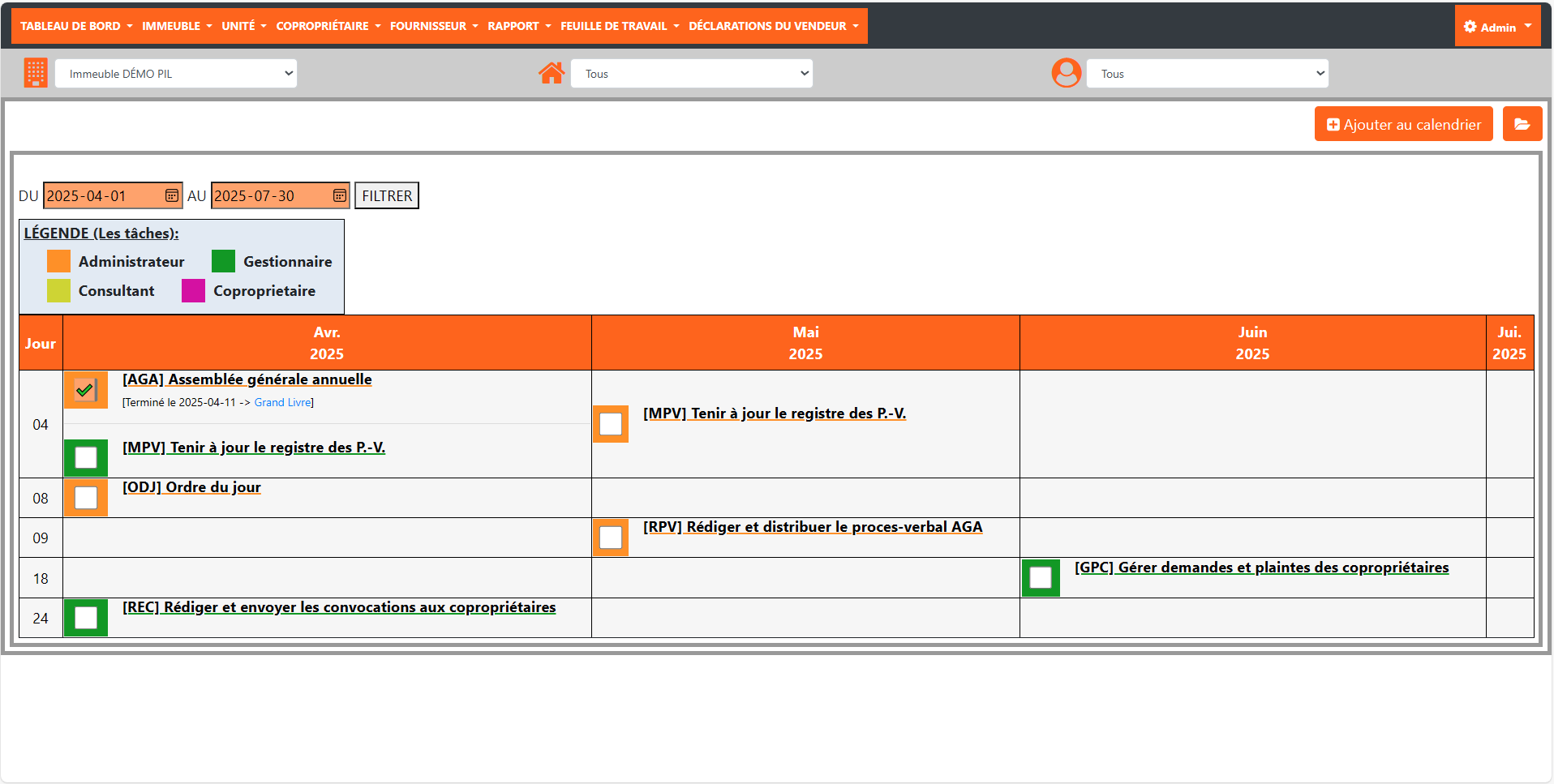This screenshot has width=1554, height=784.
Task: Check the REC convocations task checkbox
Action: point(86,618)
